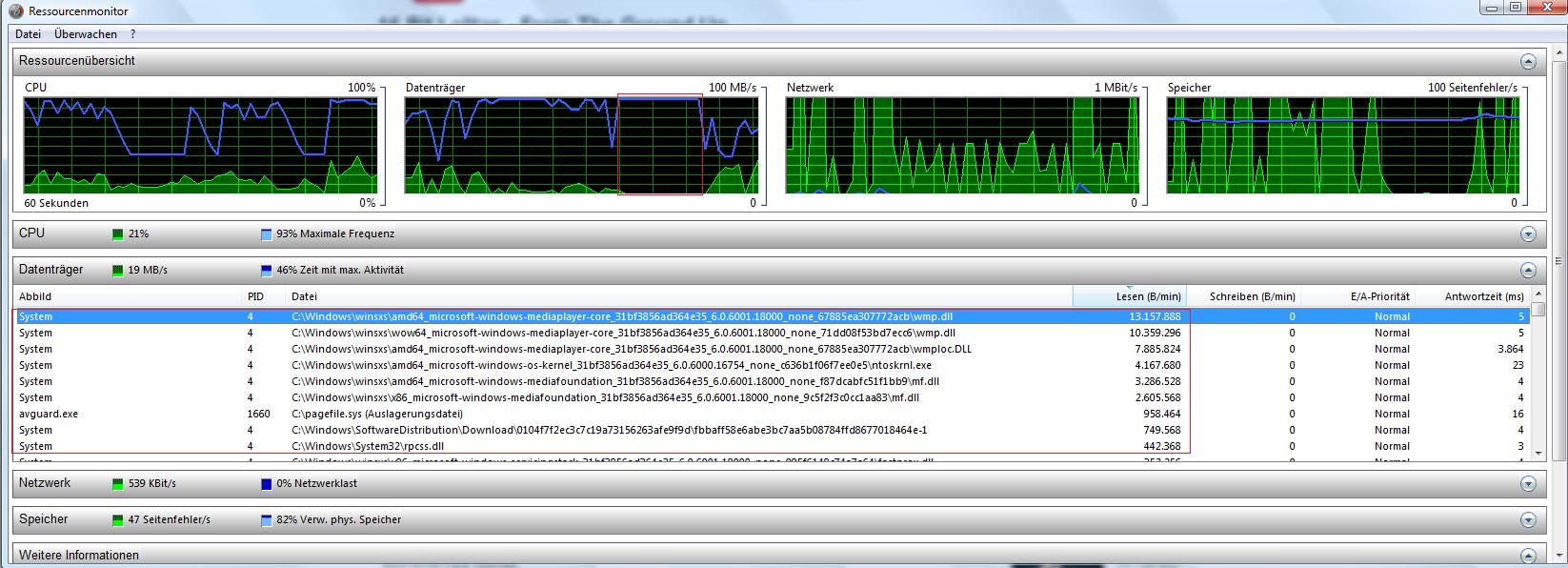The image size is (1568, 568).
Task: Click the blue Zeit mit max. Aktivität indicator
Action: tap(267, 270)
